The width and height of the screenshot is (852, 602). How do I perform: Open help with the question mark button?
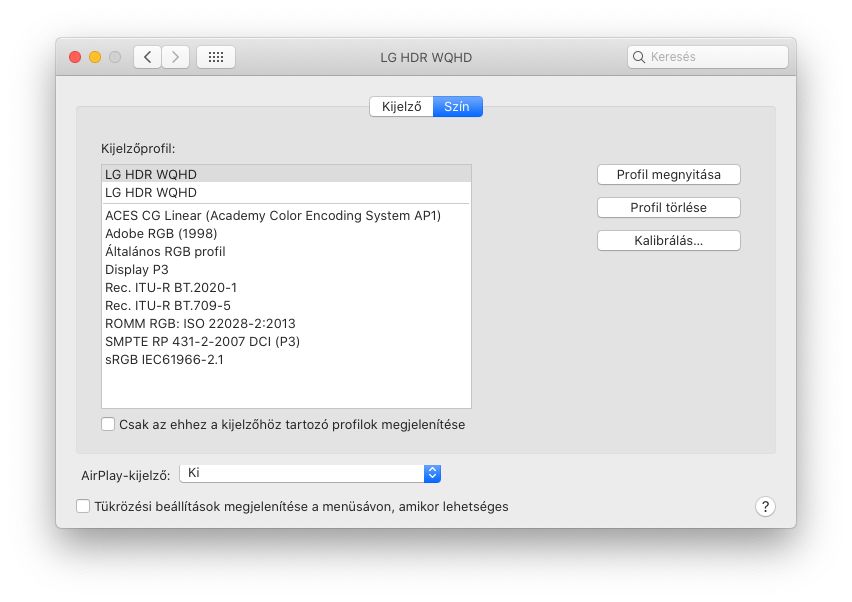click(765, 506)
